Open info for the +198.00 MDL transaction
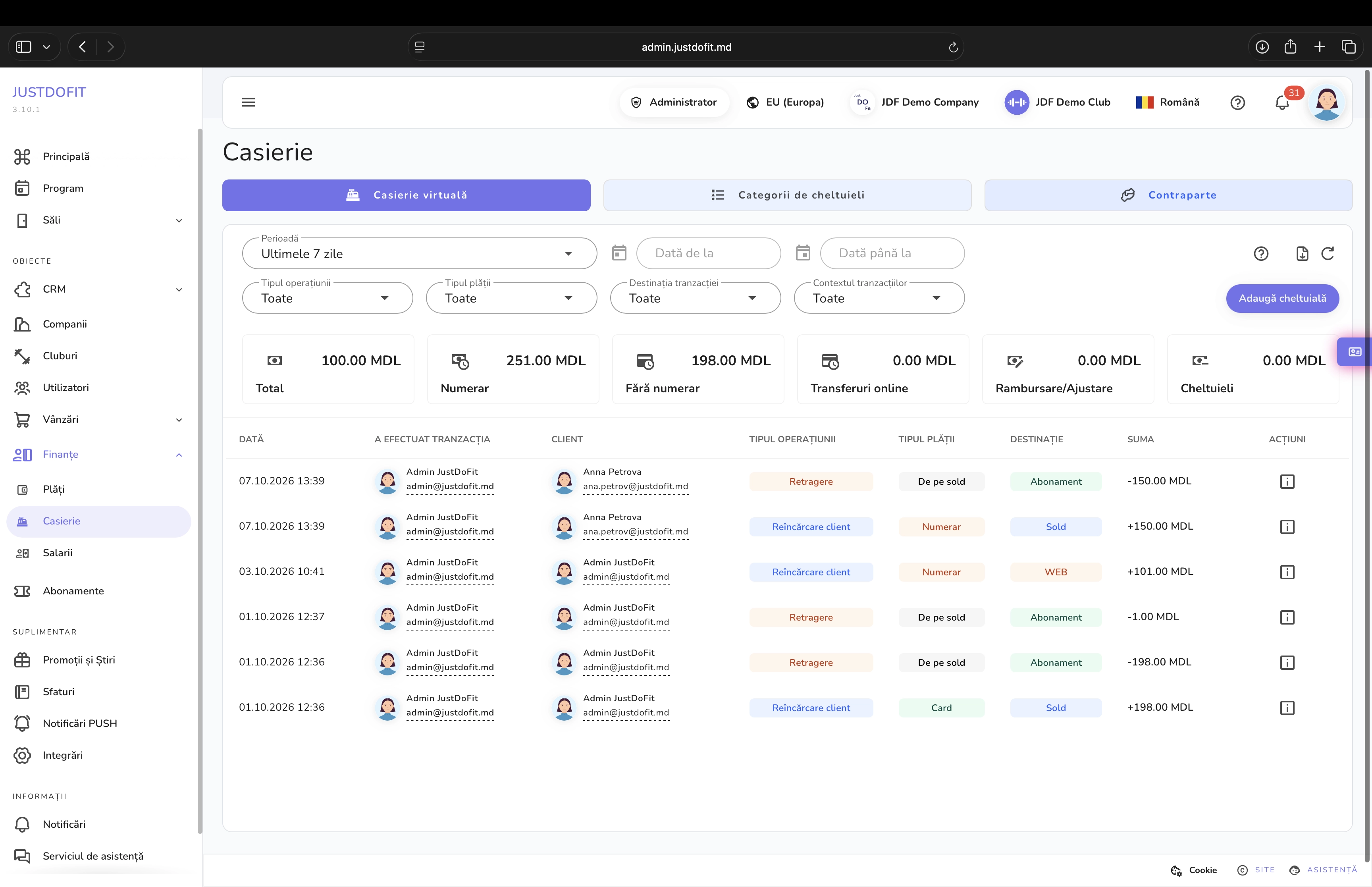The height and width of the screenshot is (887, 1372). [x=1287, y=708]
